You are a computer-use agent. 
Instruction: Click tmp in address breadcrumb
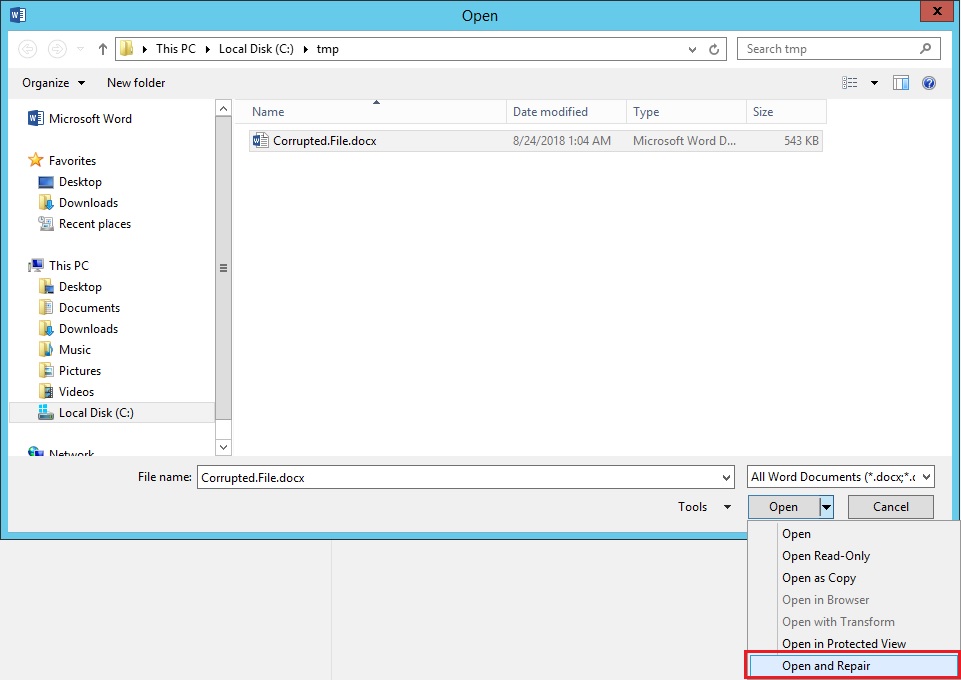327,49
